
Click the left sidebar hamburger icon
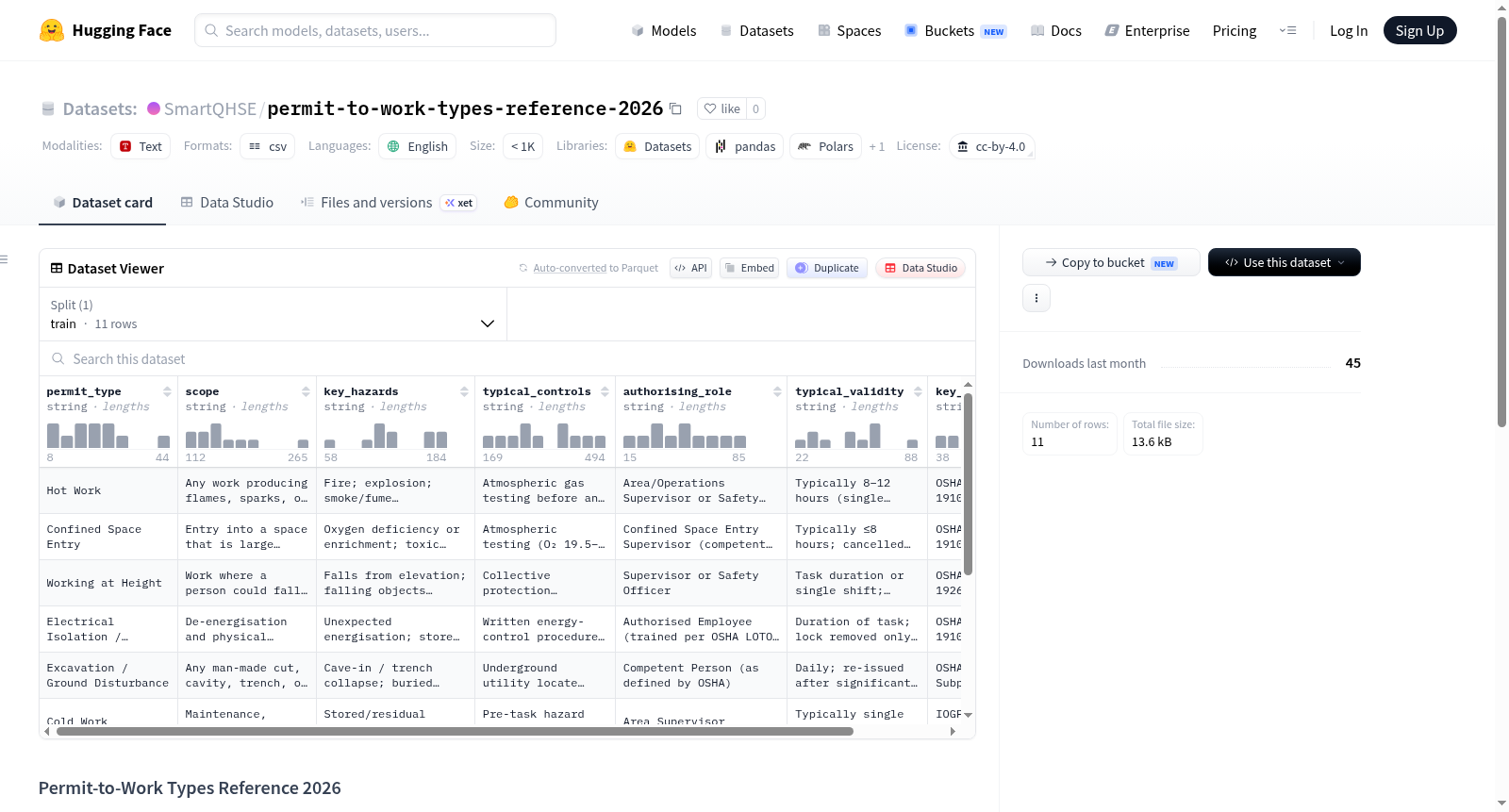coord(4,259)
